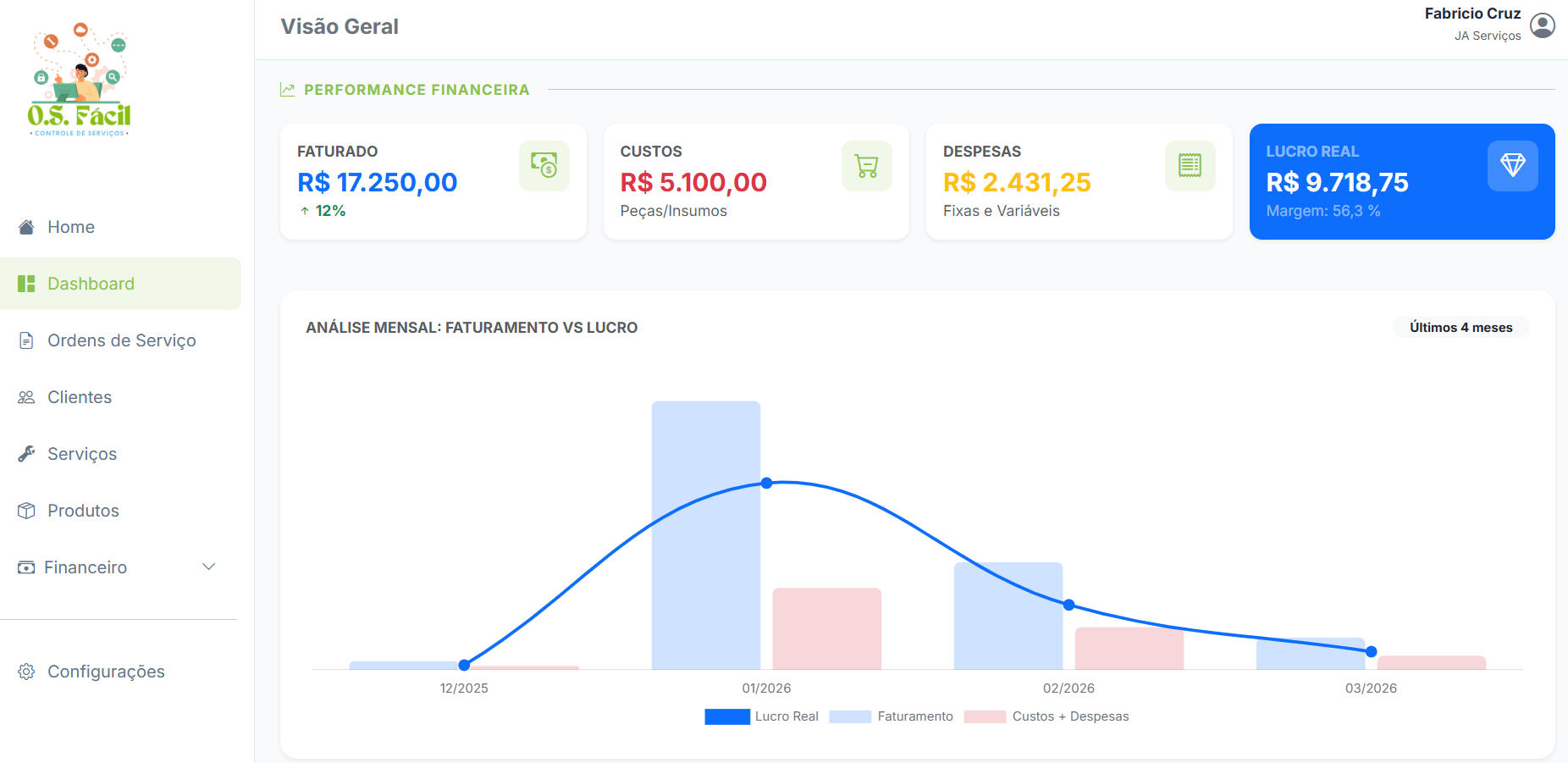Screen dimensions: 1568x763
Task: Switch to the Dashboard section
Action: click(x=91, y=283)
